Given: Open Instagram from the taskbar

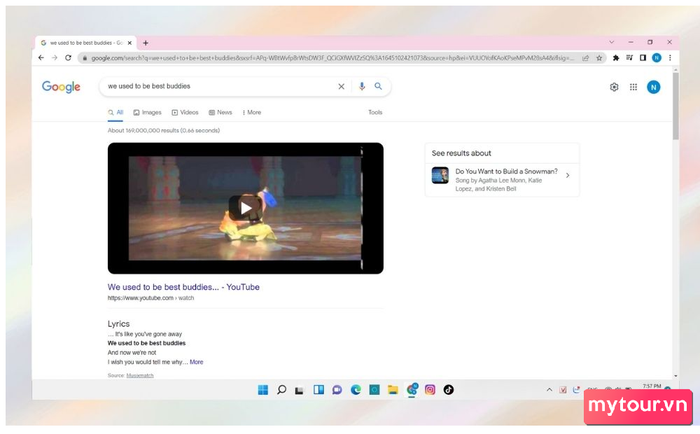Looking at the screenshot, I should [x=430, y=390].
